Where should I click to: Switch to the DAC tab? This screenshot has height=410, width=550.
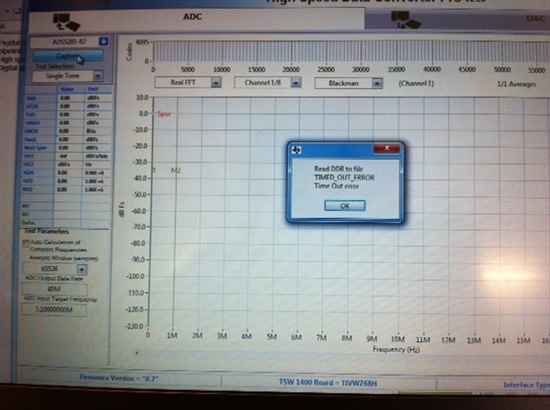[535, 18]
